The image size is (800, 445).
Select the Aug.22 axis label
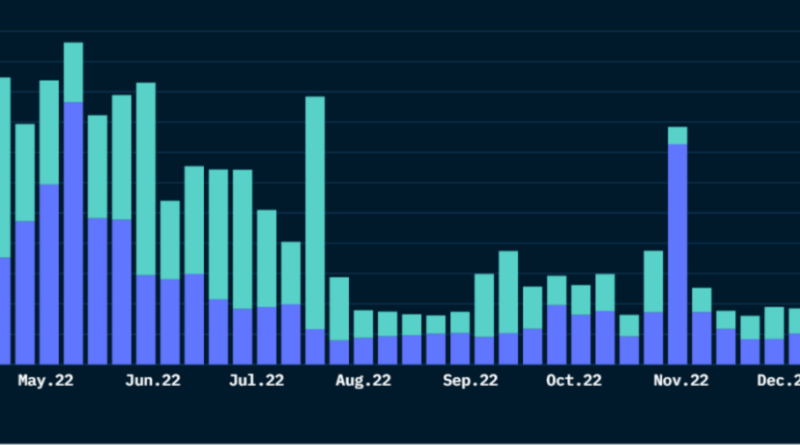363,380
